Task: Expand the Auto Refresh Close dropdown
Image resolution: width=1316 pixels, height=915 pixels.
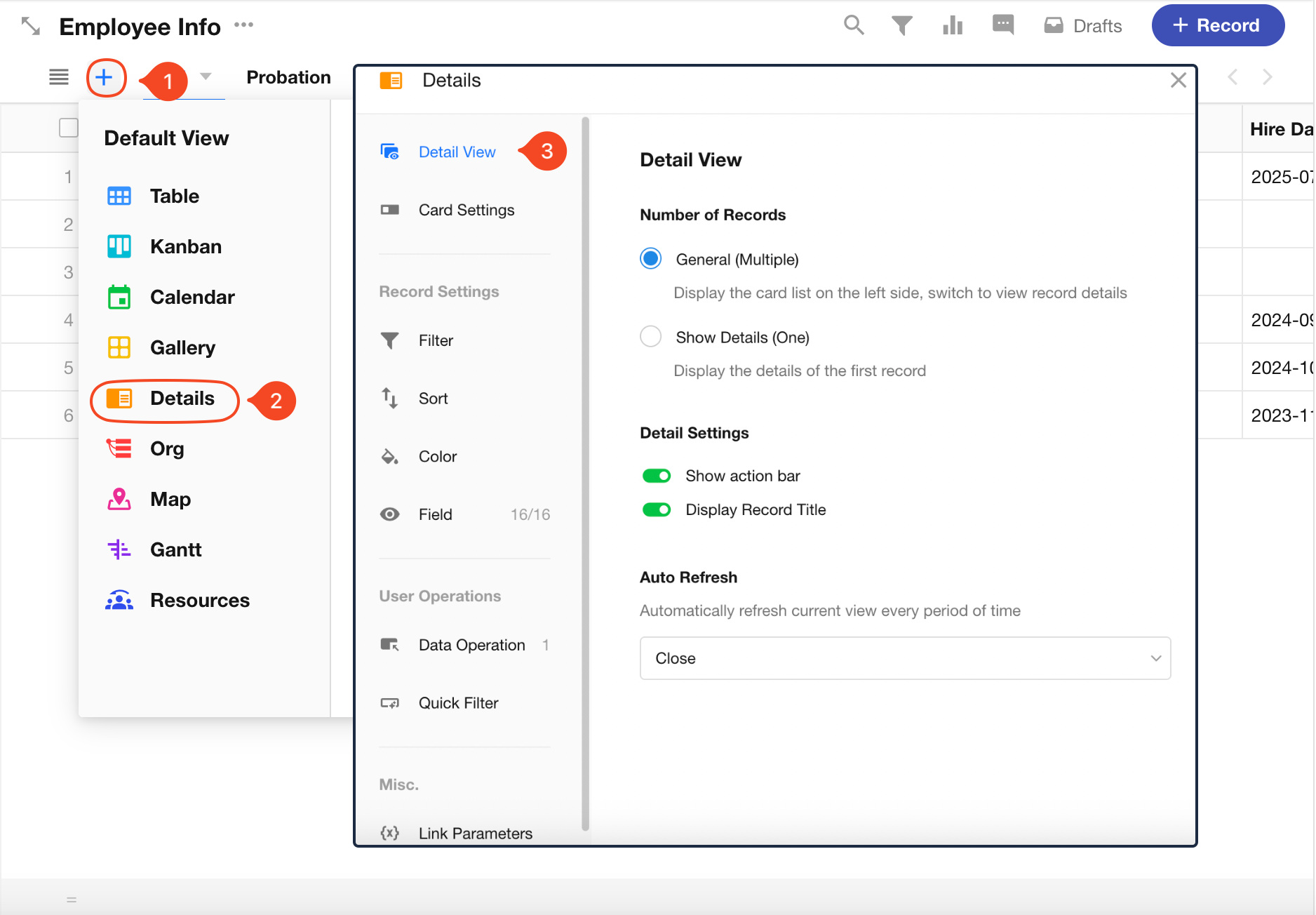Action: click(x=905, y=658)
